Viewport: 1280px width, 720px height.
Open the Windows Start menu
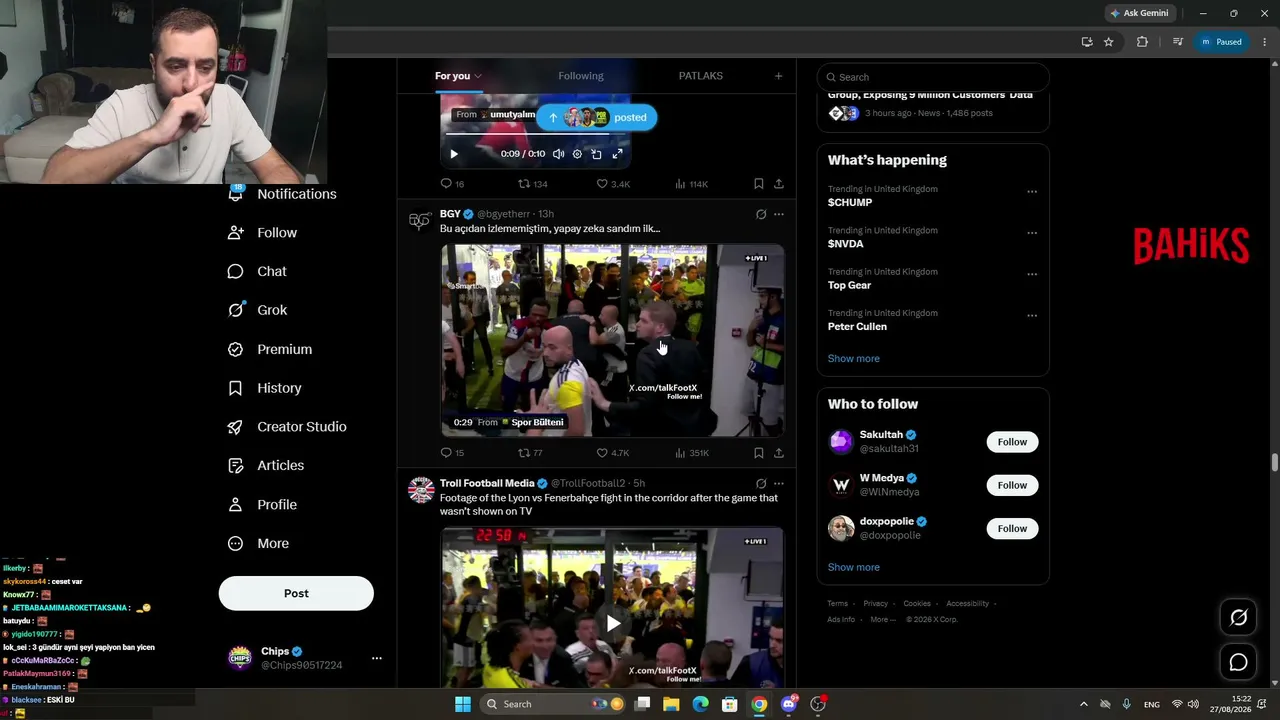(x=463, y=704)
